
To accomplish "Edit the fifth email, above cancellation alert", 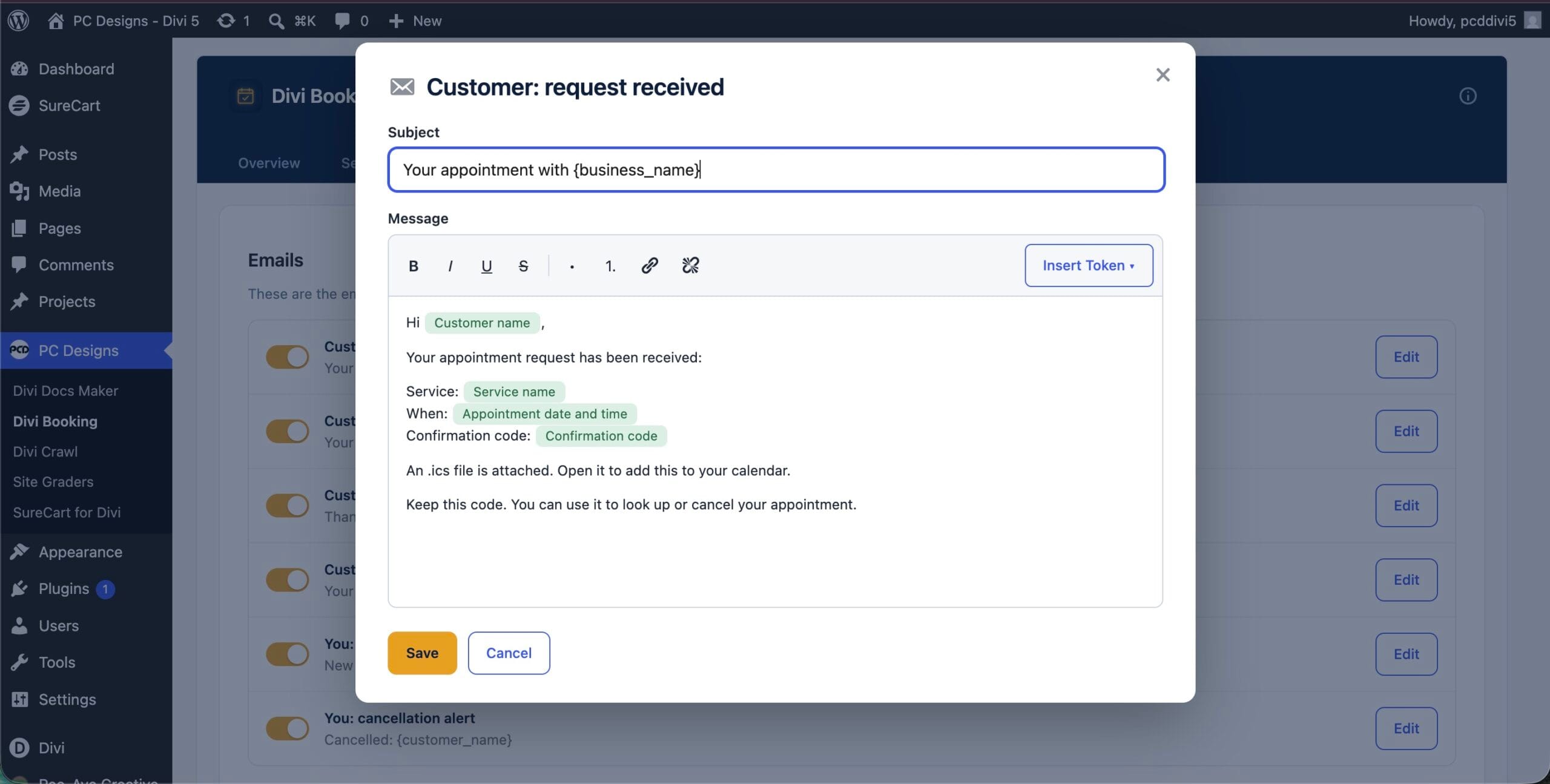I will [1406, 654].
